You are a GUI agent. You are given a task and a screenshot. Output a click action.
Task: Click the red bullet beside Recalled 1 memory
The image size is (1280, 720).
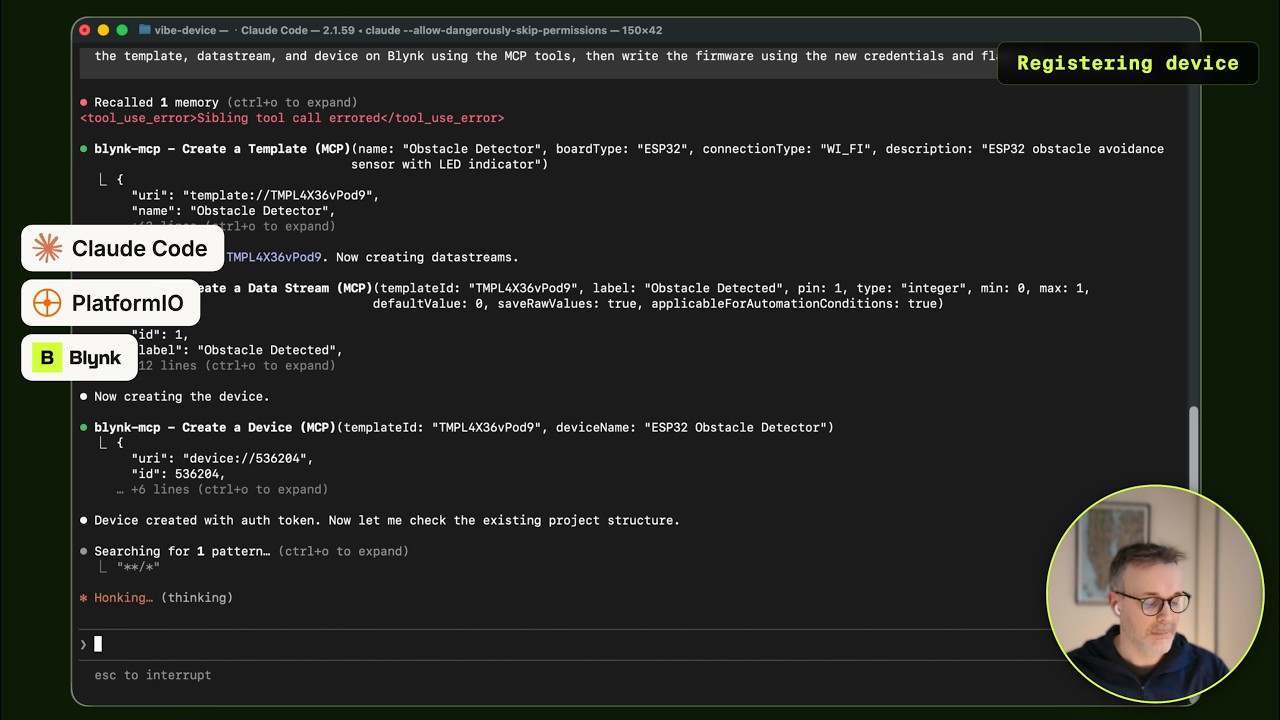pyautogui.click(x=84, y=102)
